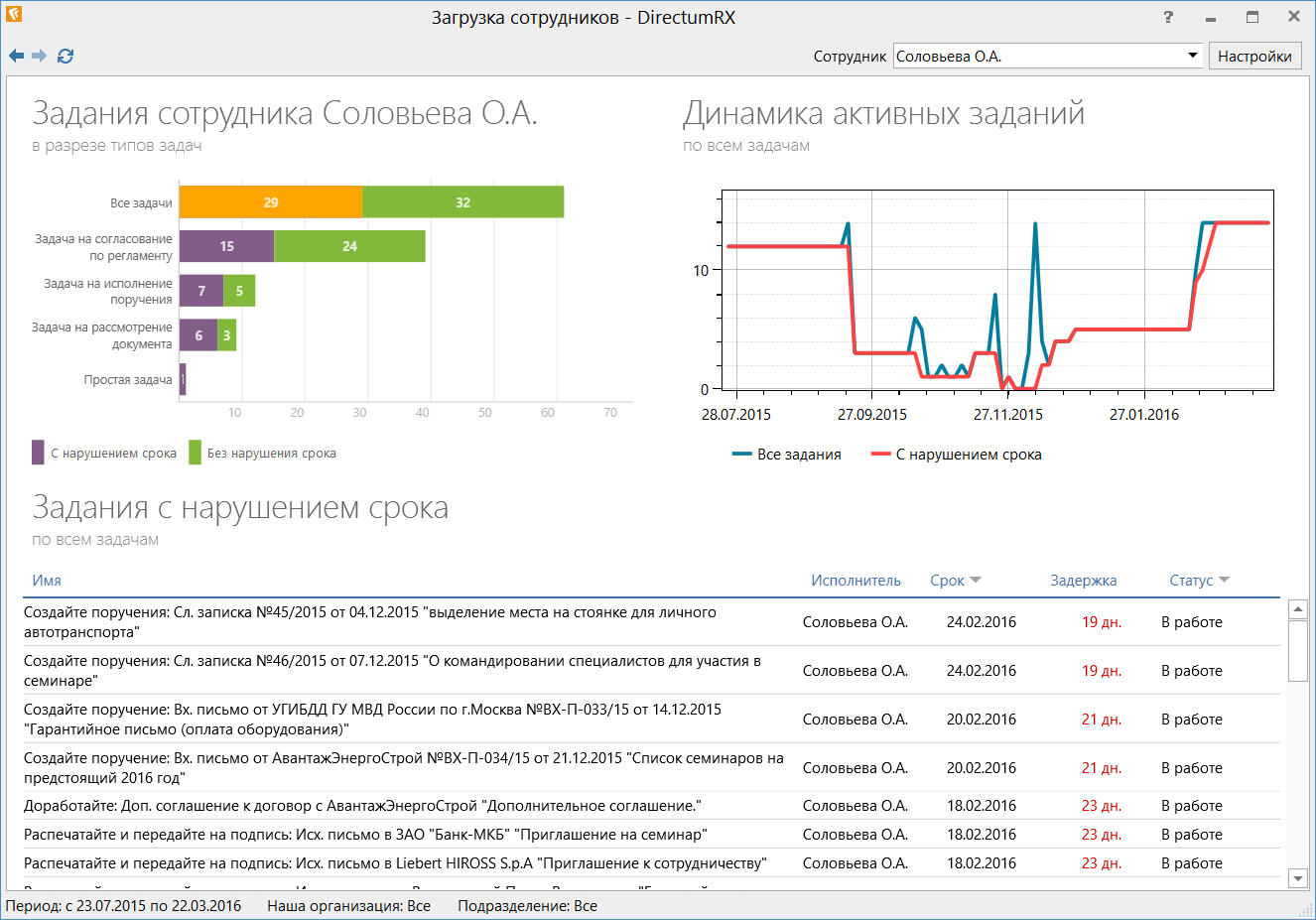Click 27.01.2016 date on dynamics chart axis
The height and width of the screenshot is (920, 1316).
pos(1144,415)
